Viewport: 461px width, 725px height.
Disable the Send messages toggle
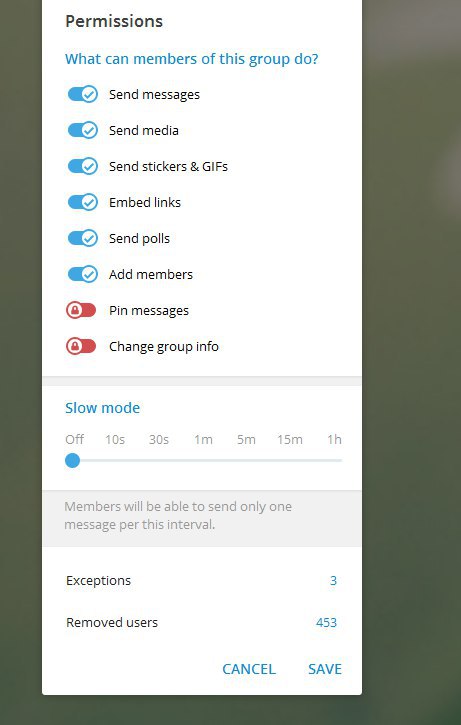click(83, 94)
